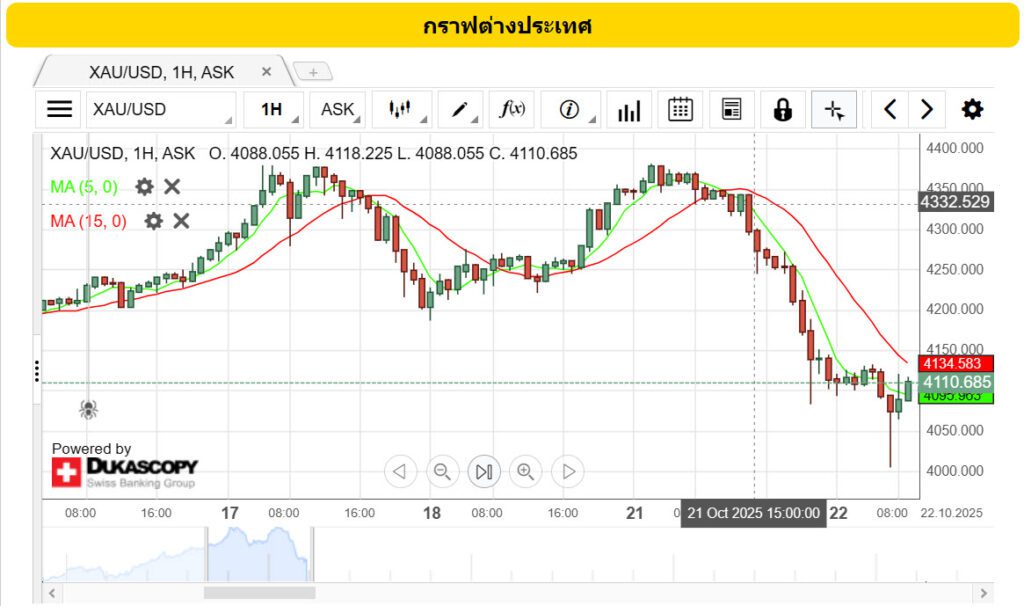Open the chart type candlestick menu
The height and width of the screenshot is (606, 1024).
(401, 110)
